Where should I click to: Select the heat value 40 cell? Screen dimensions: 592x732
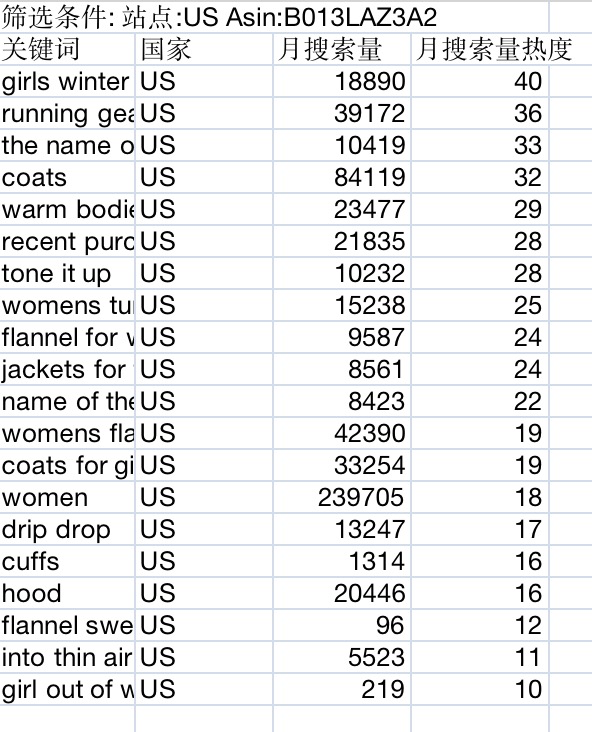point(480,81)
